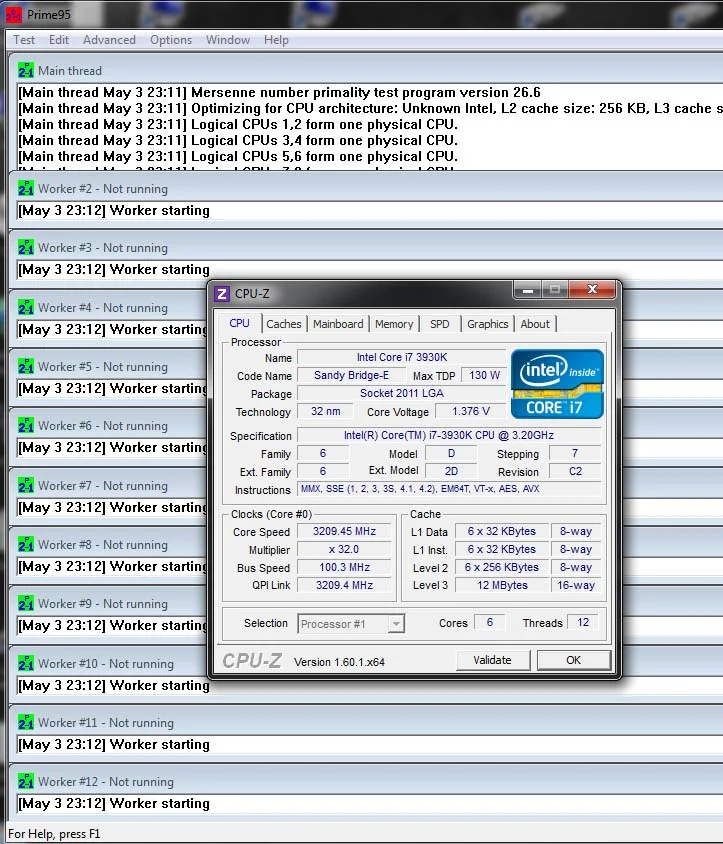The height and width of the screenshot is (844, 723).
Task: Click the Worker #2 - Not running title bar
Action: pos(366,189)
